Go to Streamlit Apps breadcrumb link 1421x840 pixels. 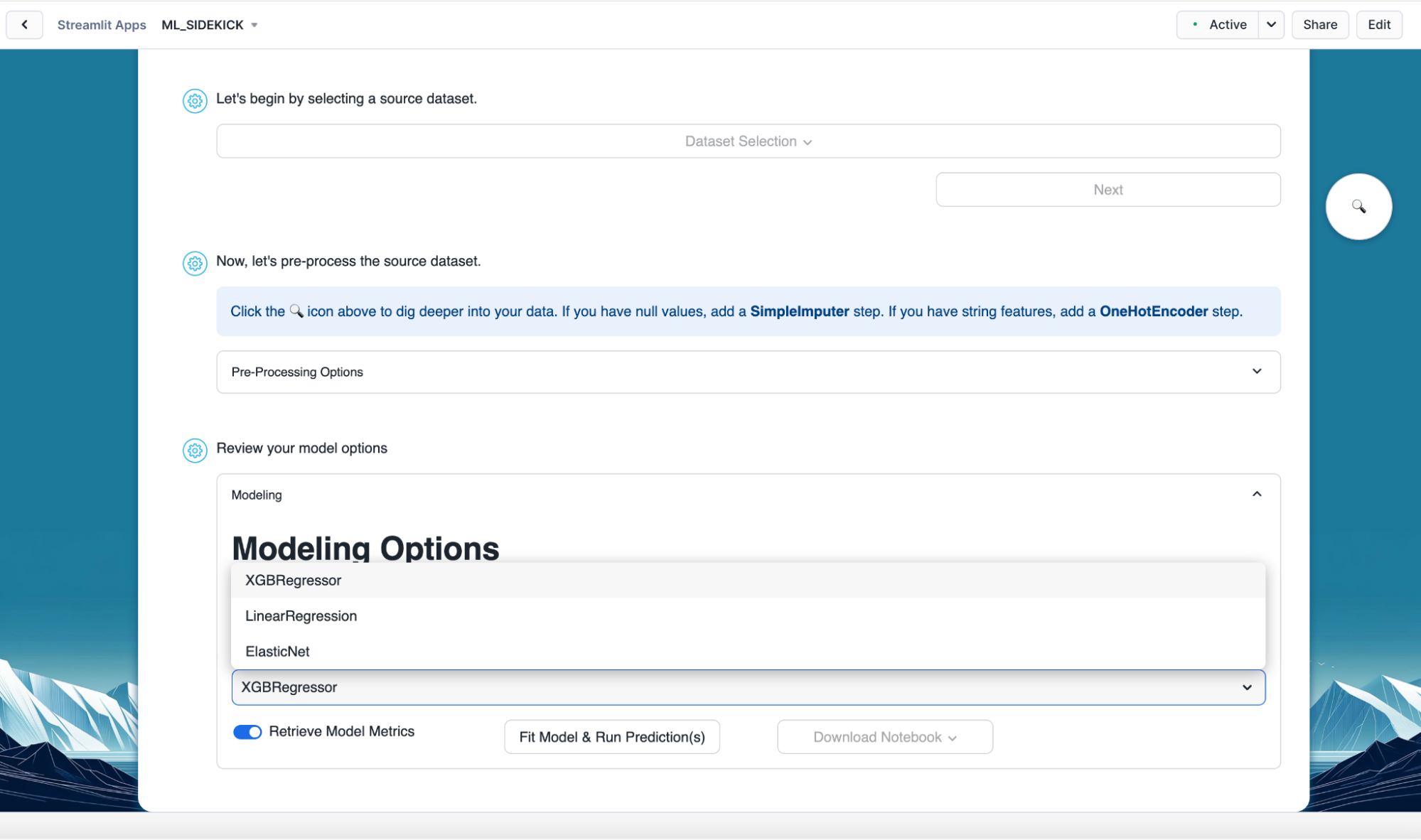[102, 25]
